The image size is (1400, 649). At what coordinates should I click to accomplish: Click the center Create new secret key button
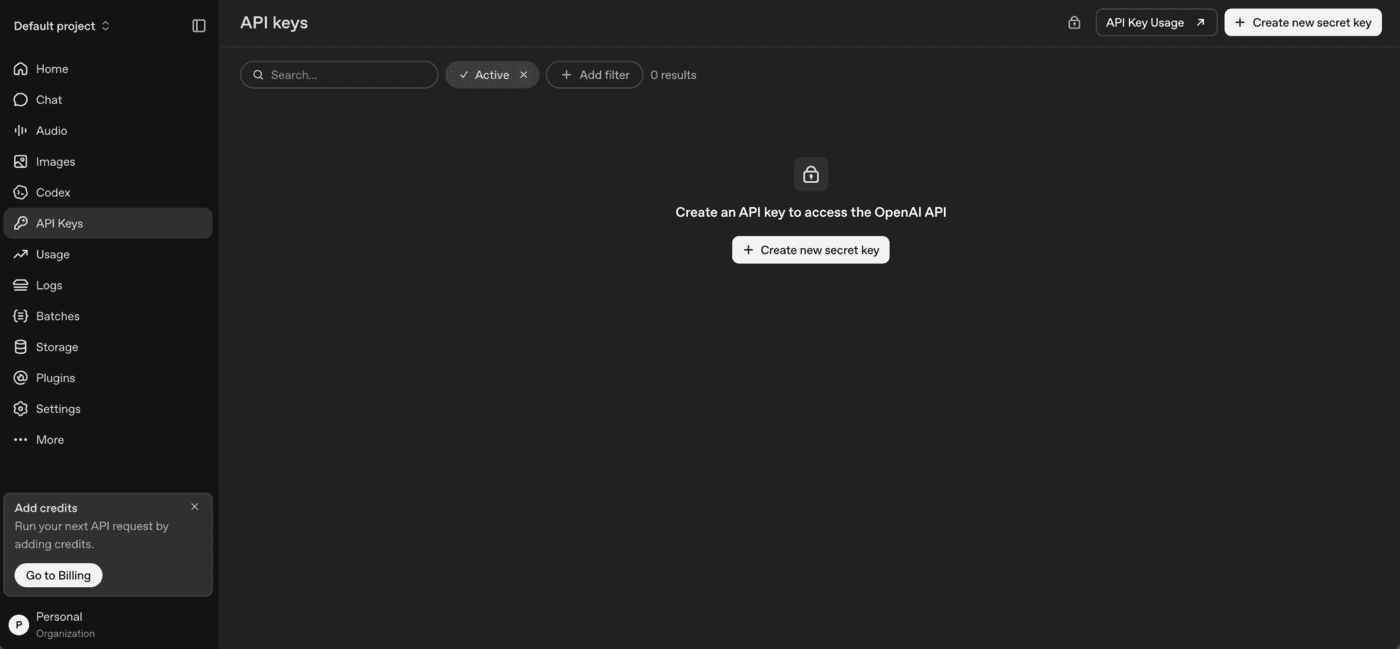(811, 250)
